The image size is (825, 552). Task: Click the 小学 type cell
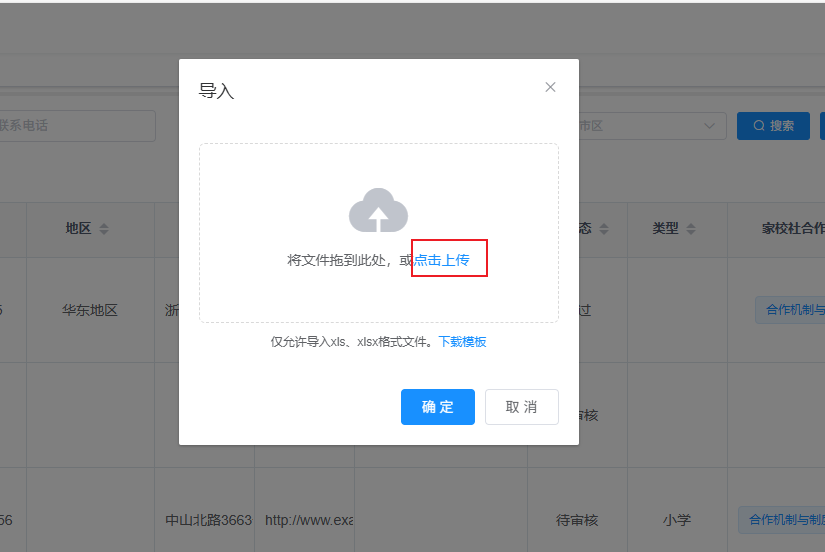pos(676,520)
